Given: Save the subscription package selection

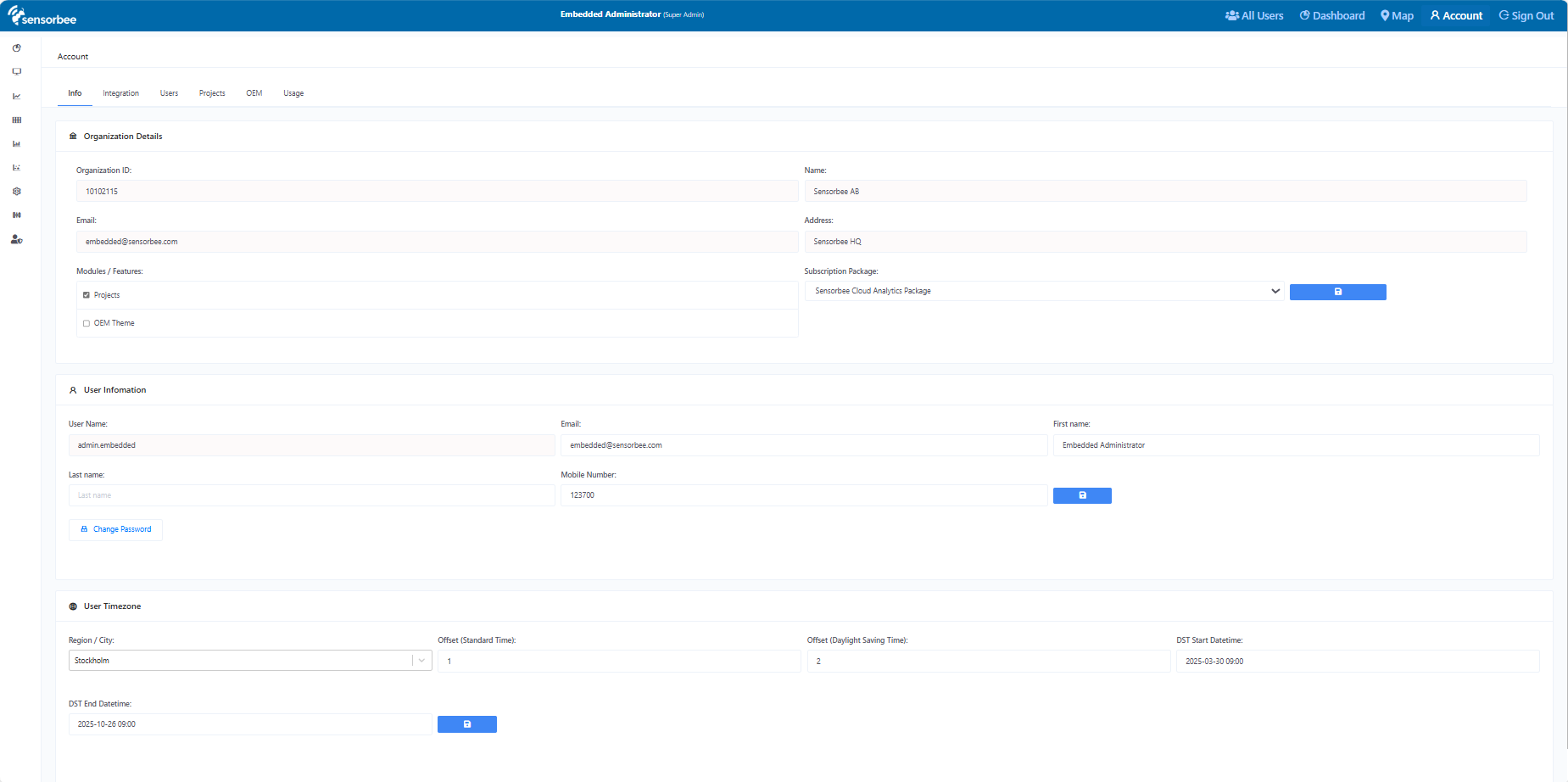Looking at the screenshot, I should point(1337,292).
